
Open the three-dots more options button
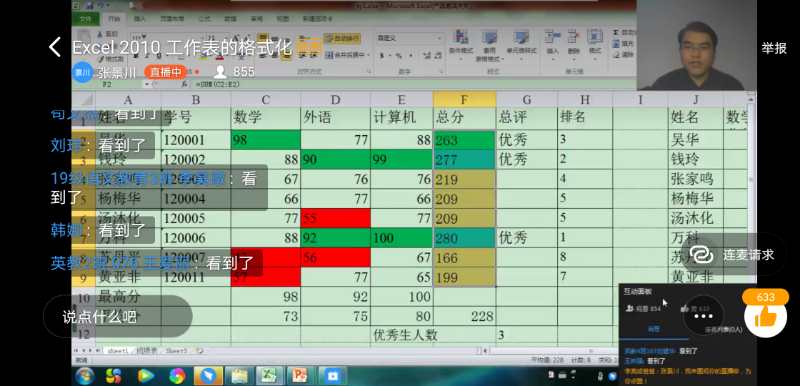[703, 316]
